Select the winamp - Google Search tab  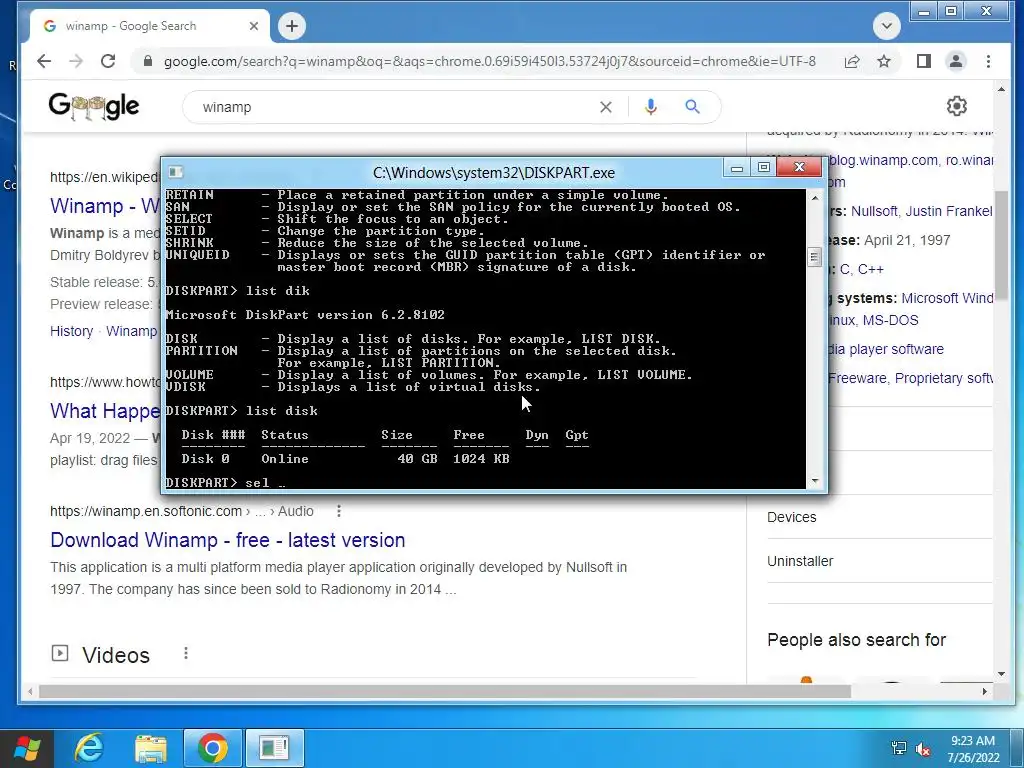coord(150,26)
